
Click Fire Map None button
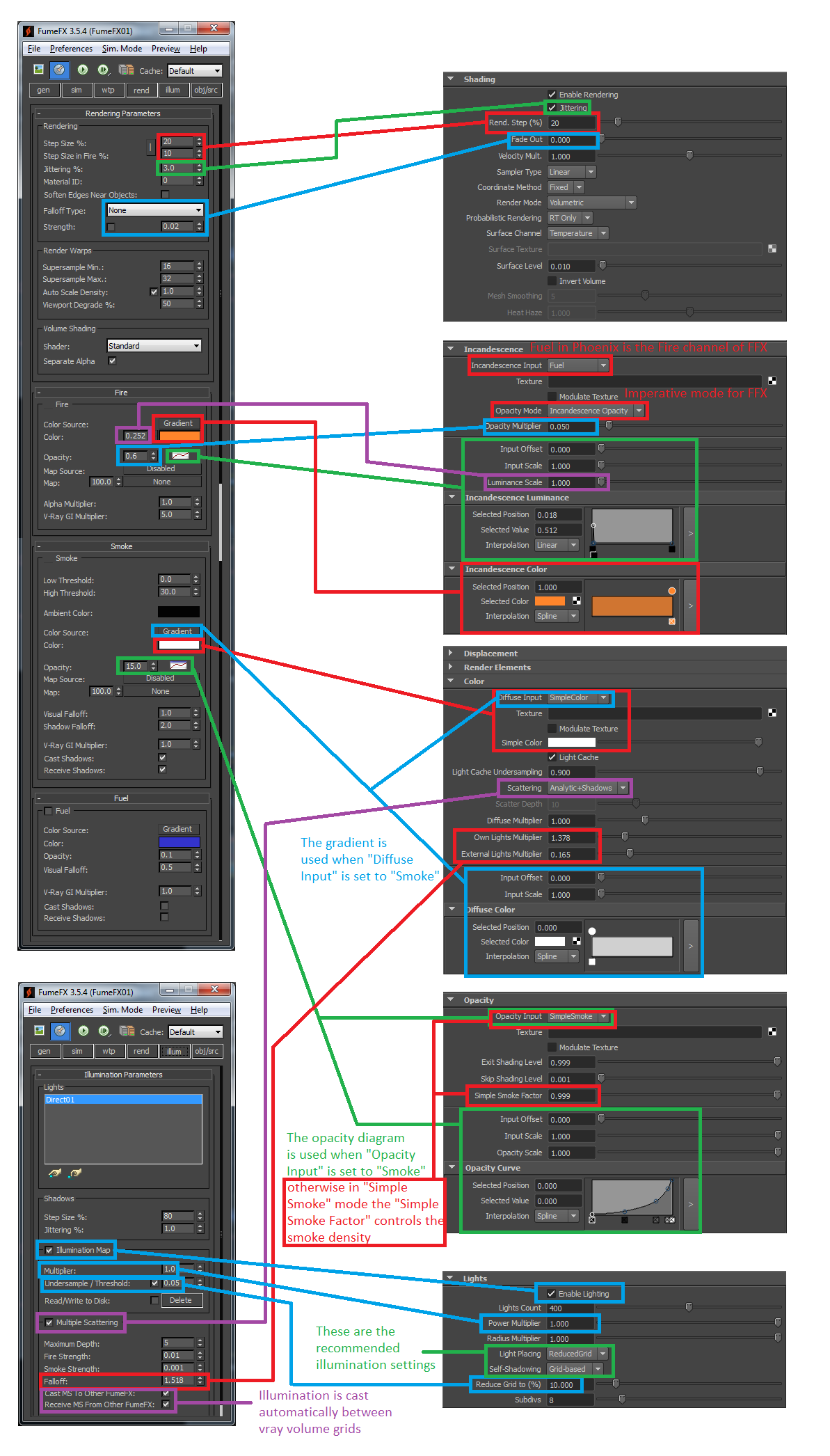(162, 482)
